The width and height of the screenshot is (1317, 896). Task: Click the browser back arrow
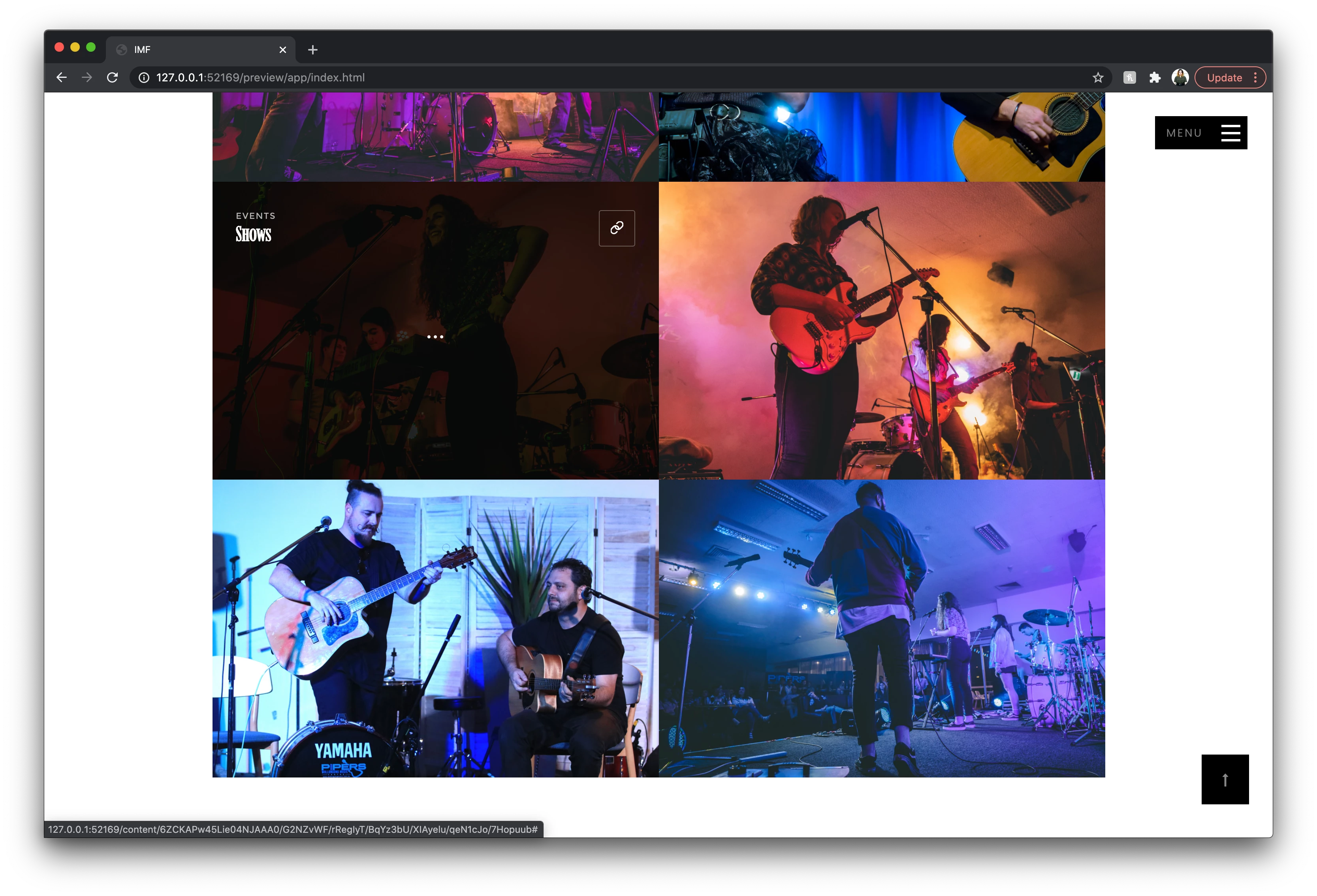coord(62,78)
